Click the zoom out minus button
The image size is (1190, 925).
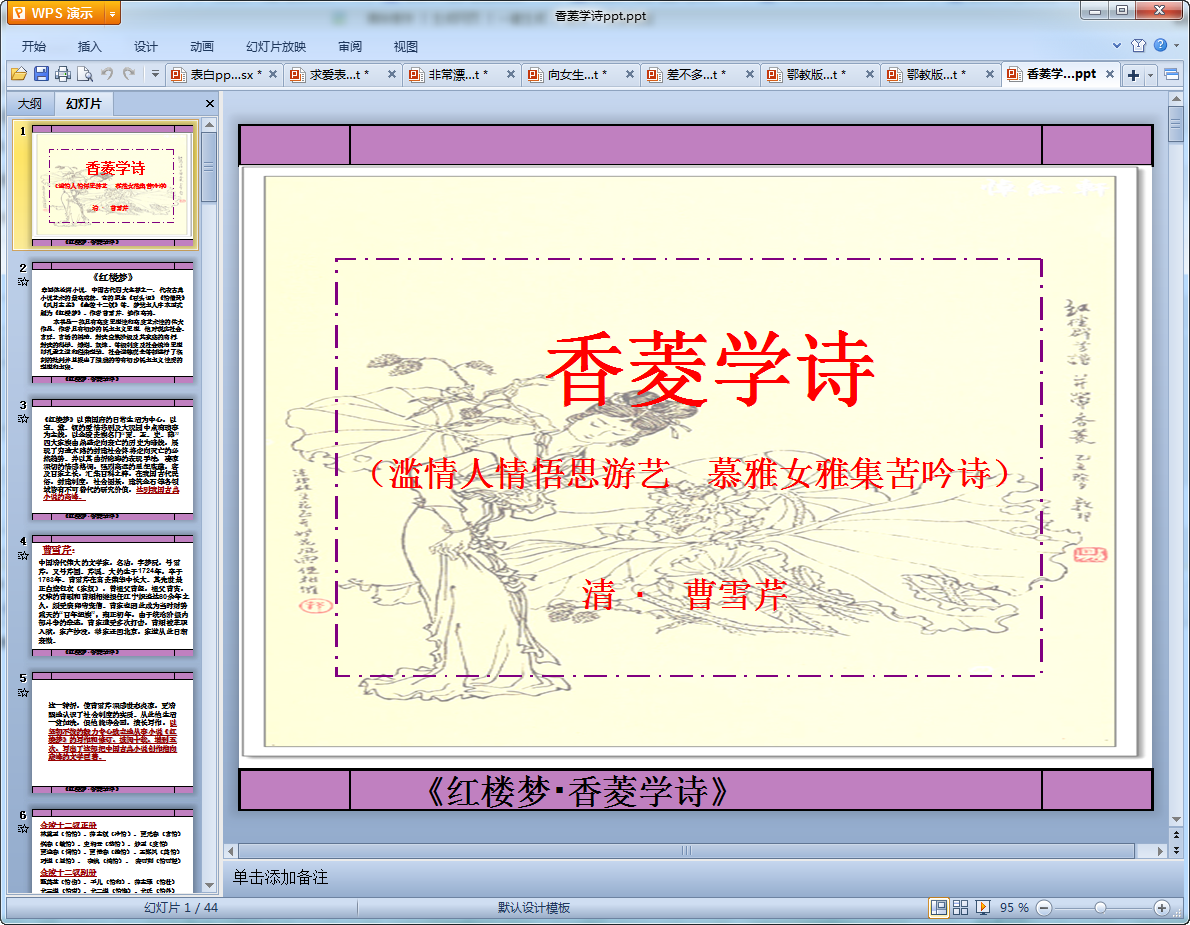pos(1044,908)
